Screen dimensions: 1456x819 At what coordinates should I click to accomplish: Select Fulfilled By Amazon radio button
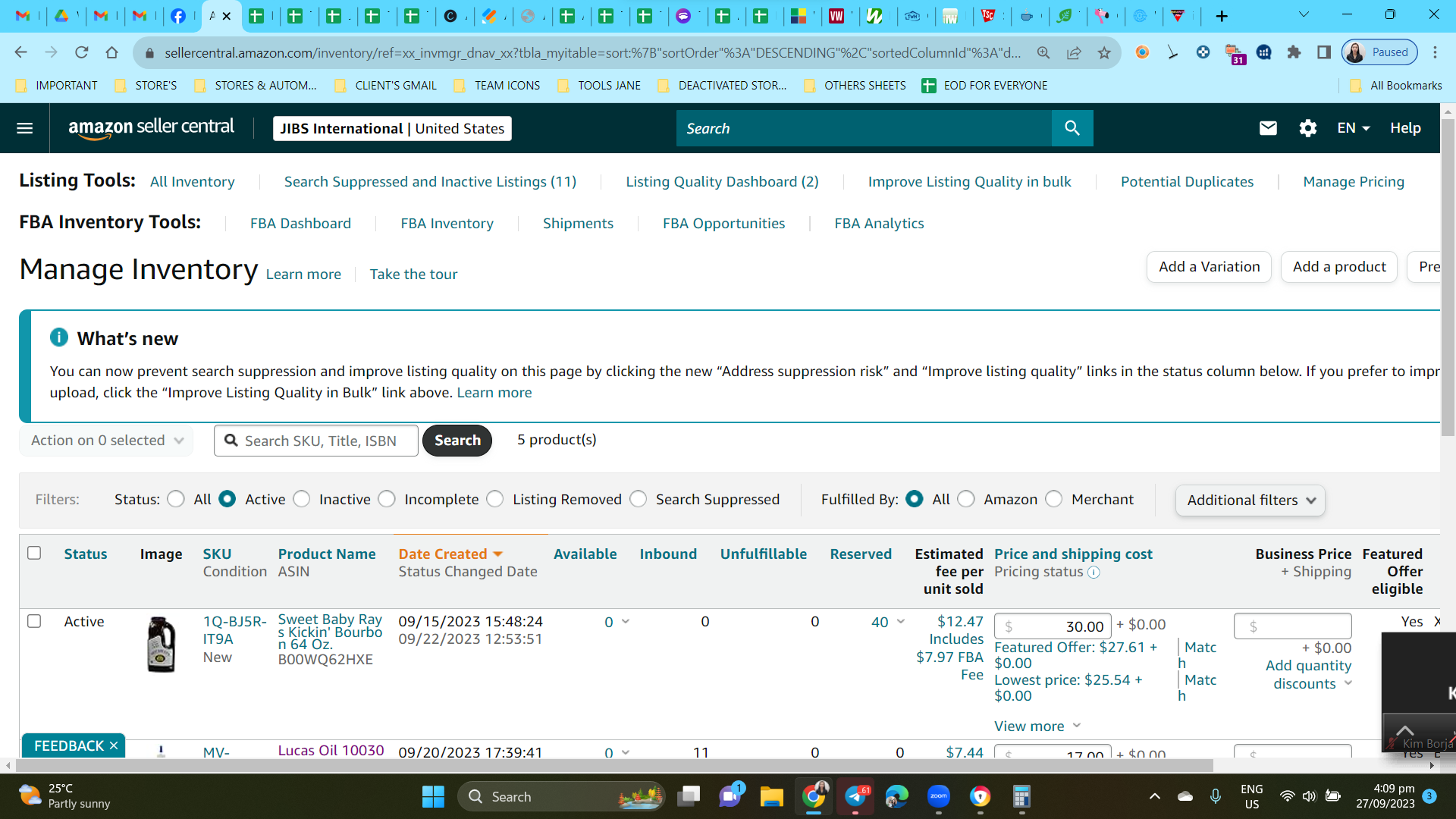click(966, 499)
